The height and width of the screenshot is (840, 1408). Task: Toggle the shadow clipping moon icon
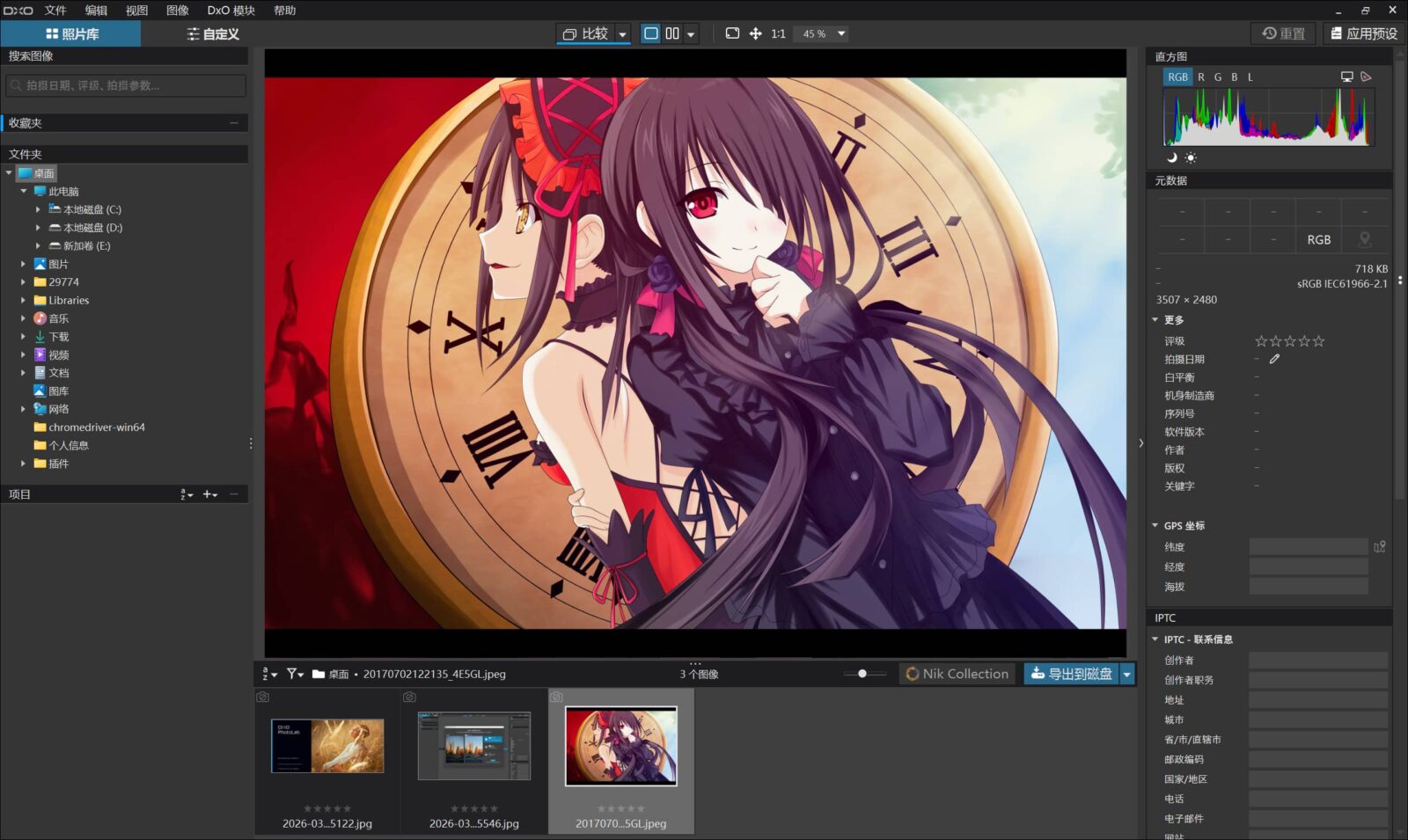[x=1171, y=157]
